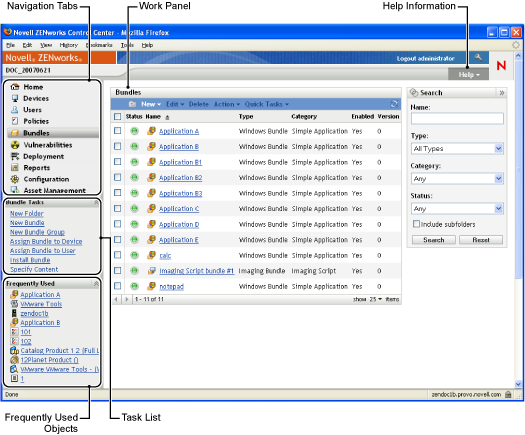The image size is (525, 435).
Task: Collapse the Bundle Tasks panel
Action: (96, 202)
